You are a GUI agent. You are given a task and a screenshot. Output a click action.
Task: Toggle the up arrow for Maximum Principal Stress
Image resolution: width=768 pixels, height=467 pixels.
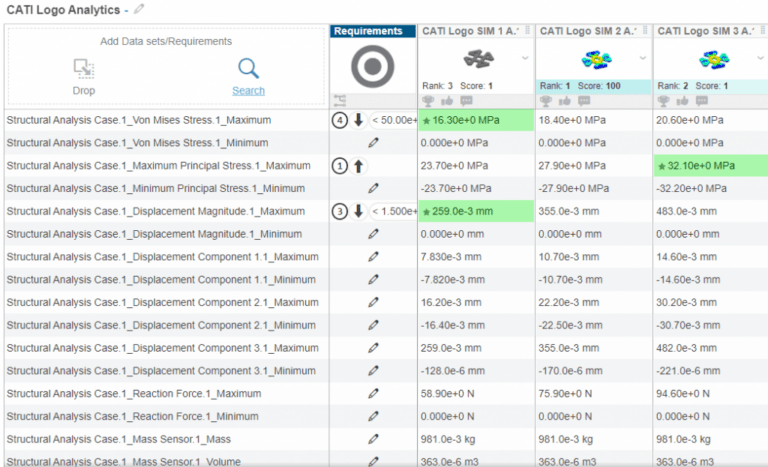pos(358,165)
